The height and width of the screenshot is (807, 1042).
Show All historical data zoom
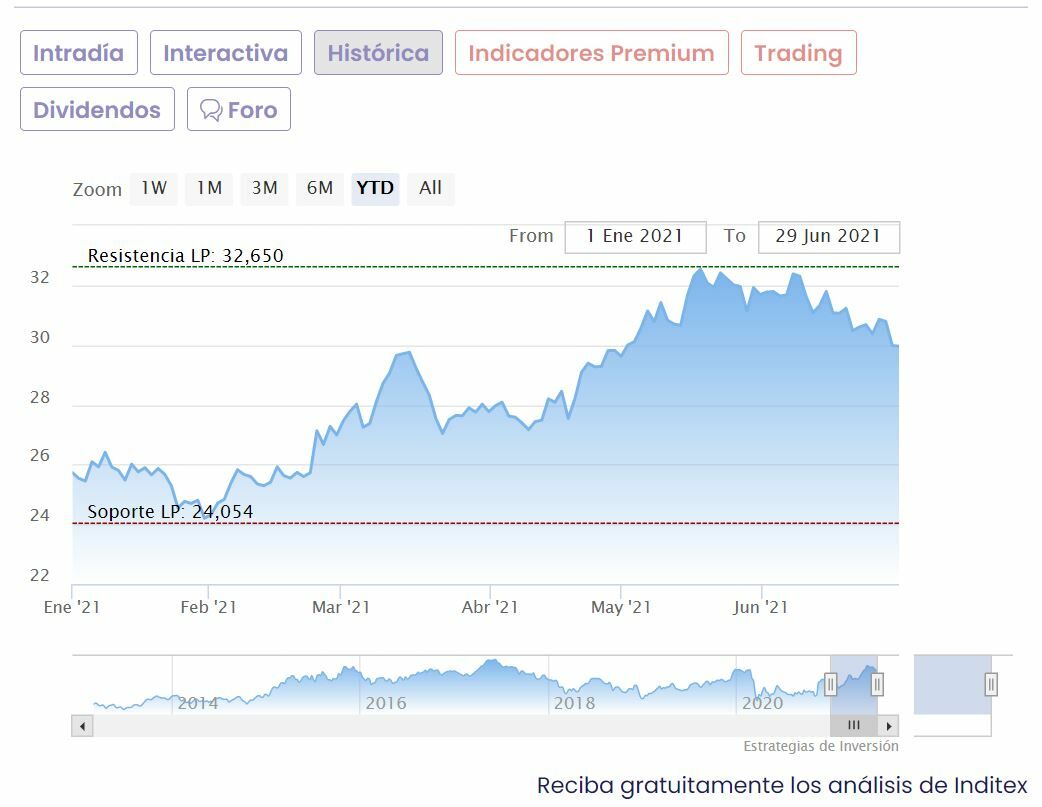(430, 188)
